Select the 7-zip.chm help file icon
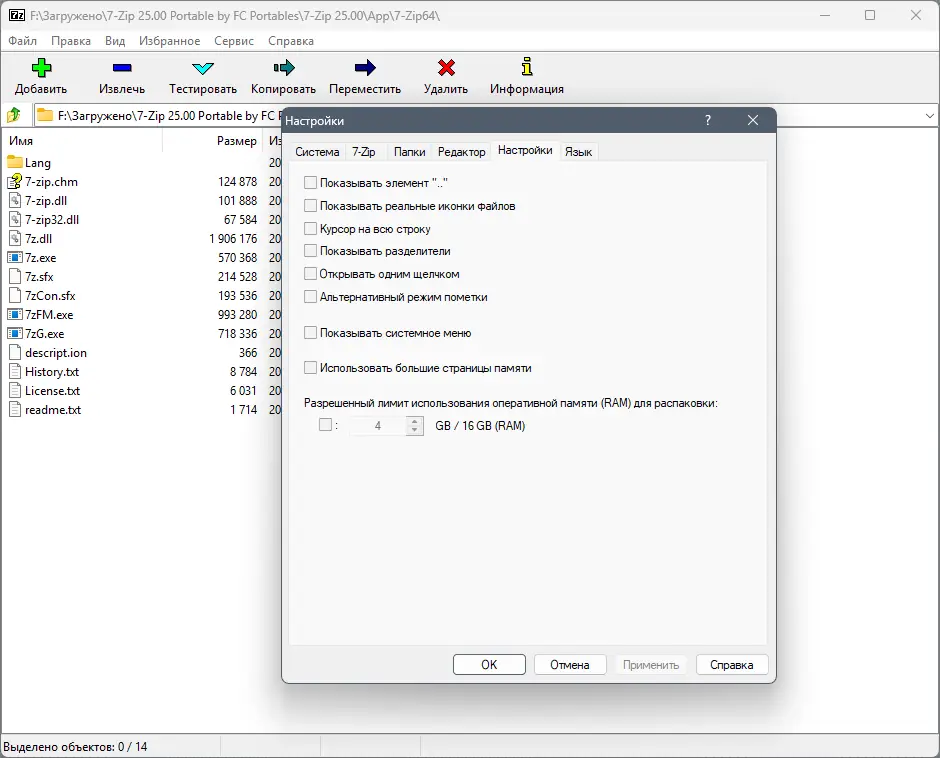 coord(15,181)
